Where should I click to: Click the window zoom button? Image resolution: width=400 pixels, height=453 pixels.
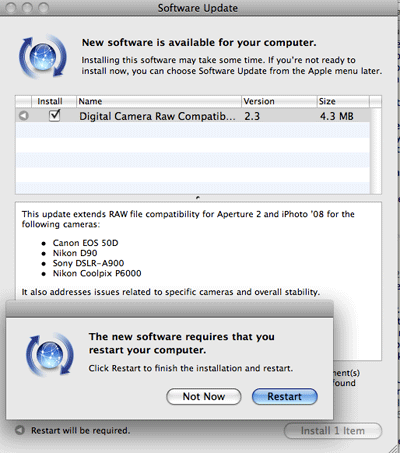[x=43, y=7]
